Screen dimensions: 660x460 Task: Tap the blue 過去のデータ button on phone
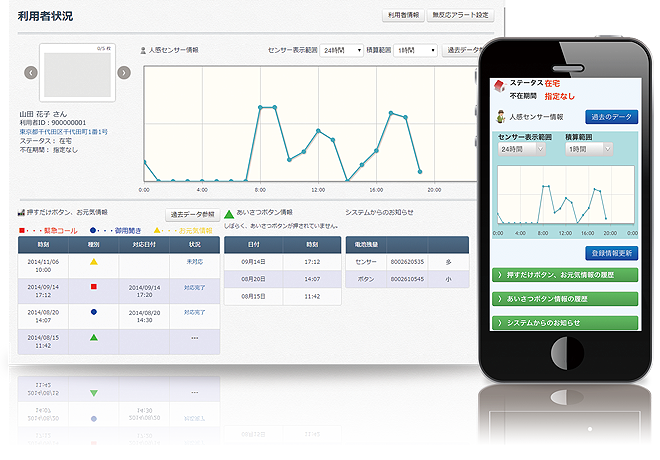pyautogui.click(x=612, y=117)
